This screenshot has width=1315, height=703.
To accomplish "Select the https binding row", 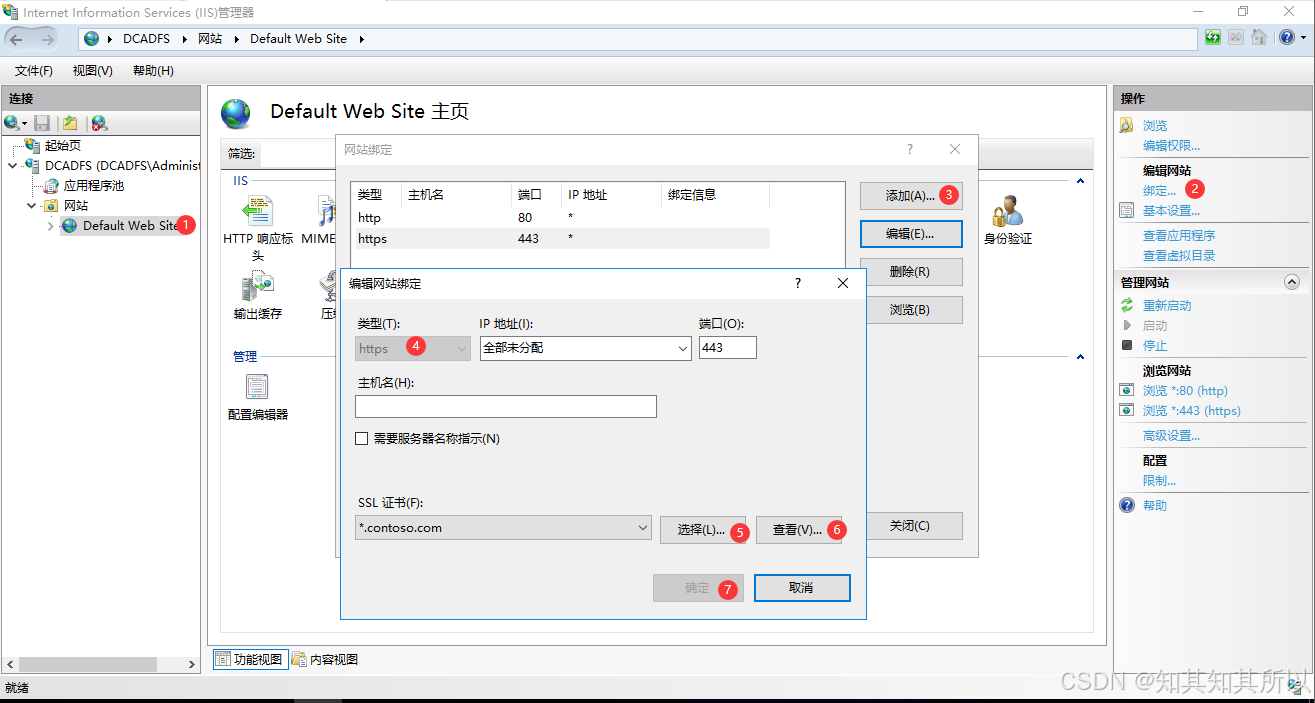I will 560,239.
